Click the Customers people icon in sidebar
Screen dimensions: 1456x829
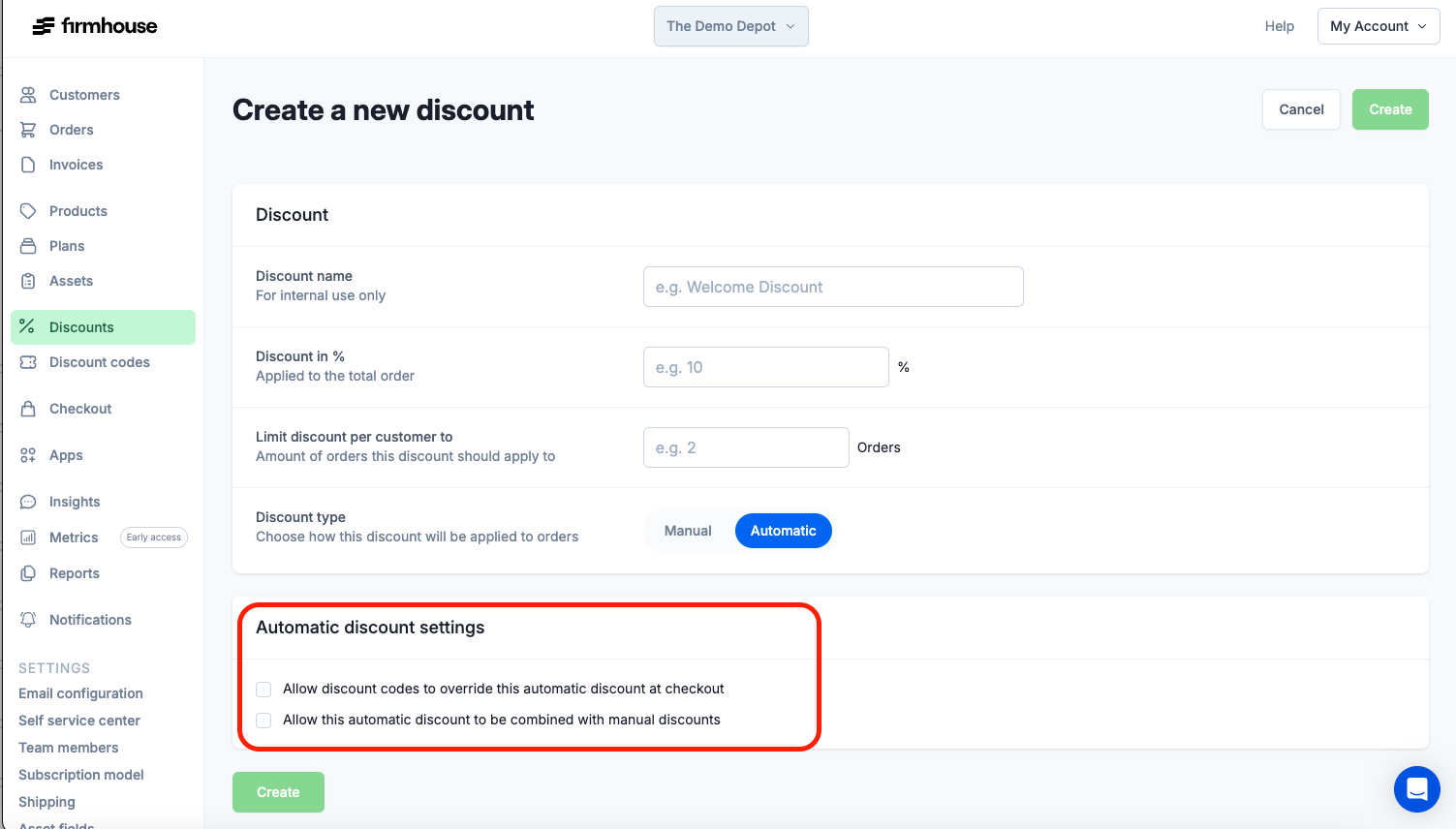tap(28, 95)
